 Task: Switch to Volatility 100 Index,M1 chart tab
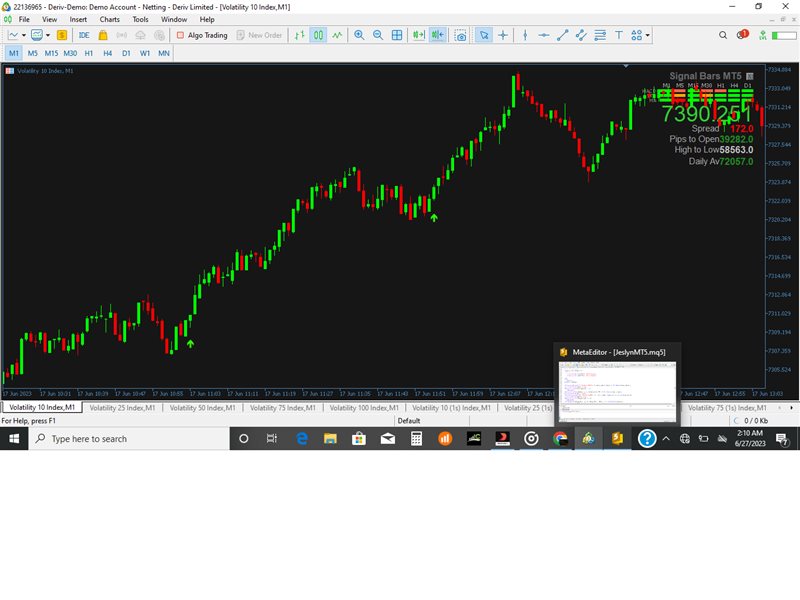[364, 408]
